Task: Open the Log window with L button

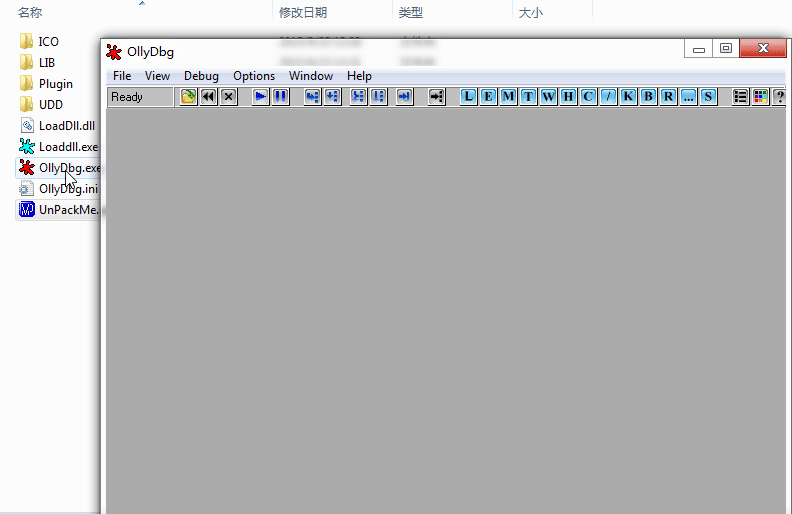Action: tap(469, 96)
